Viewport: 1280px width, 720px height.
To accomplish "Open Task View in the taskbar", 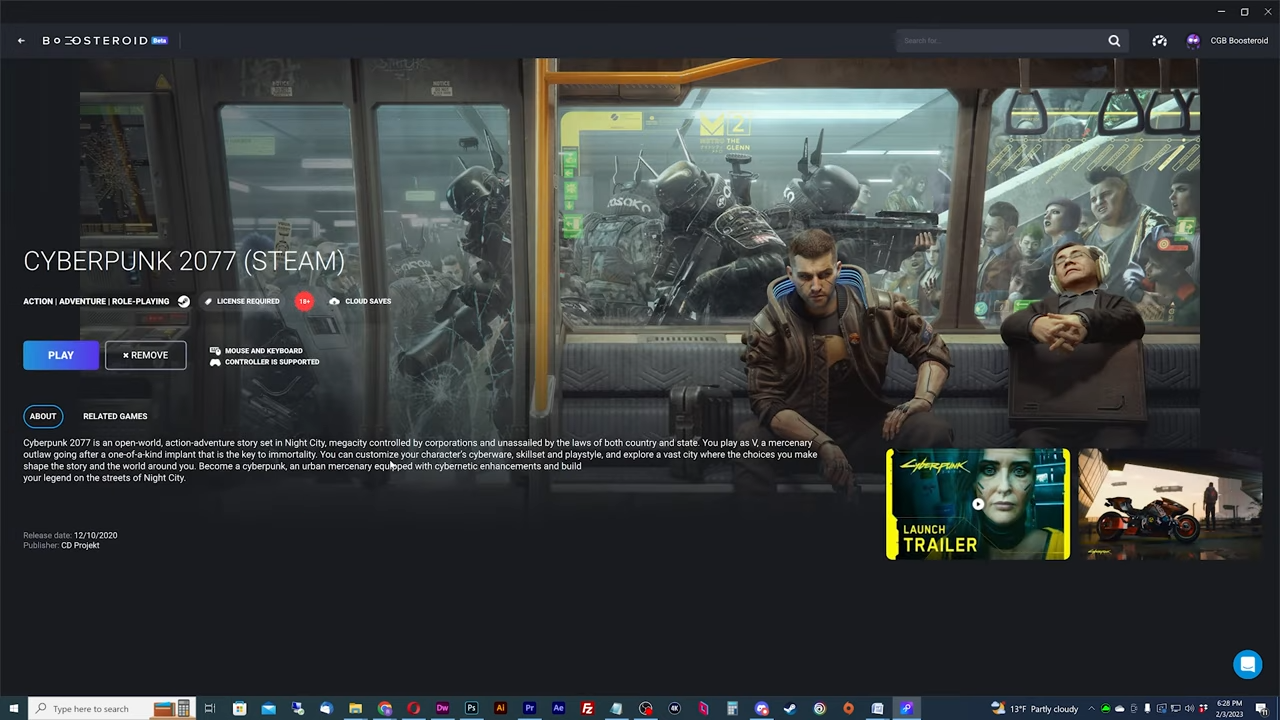I will 210,709.
